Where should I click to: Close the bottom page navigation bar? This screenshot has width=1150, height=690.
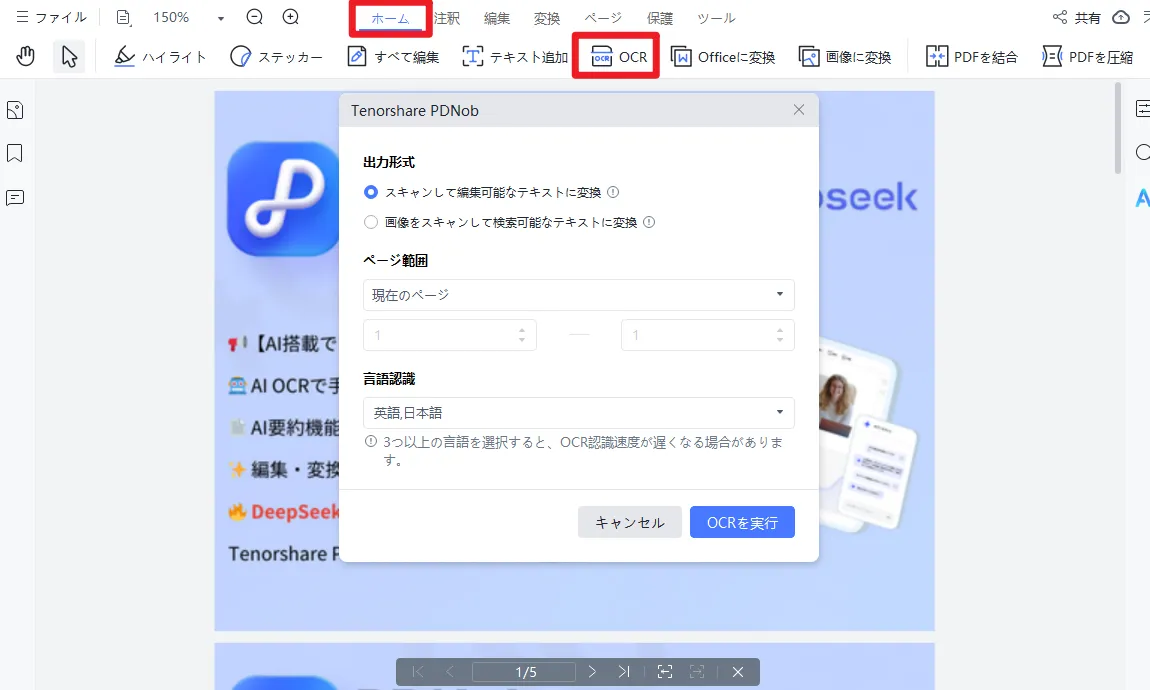[738, 672]
